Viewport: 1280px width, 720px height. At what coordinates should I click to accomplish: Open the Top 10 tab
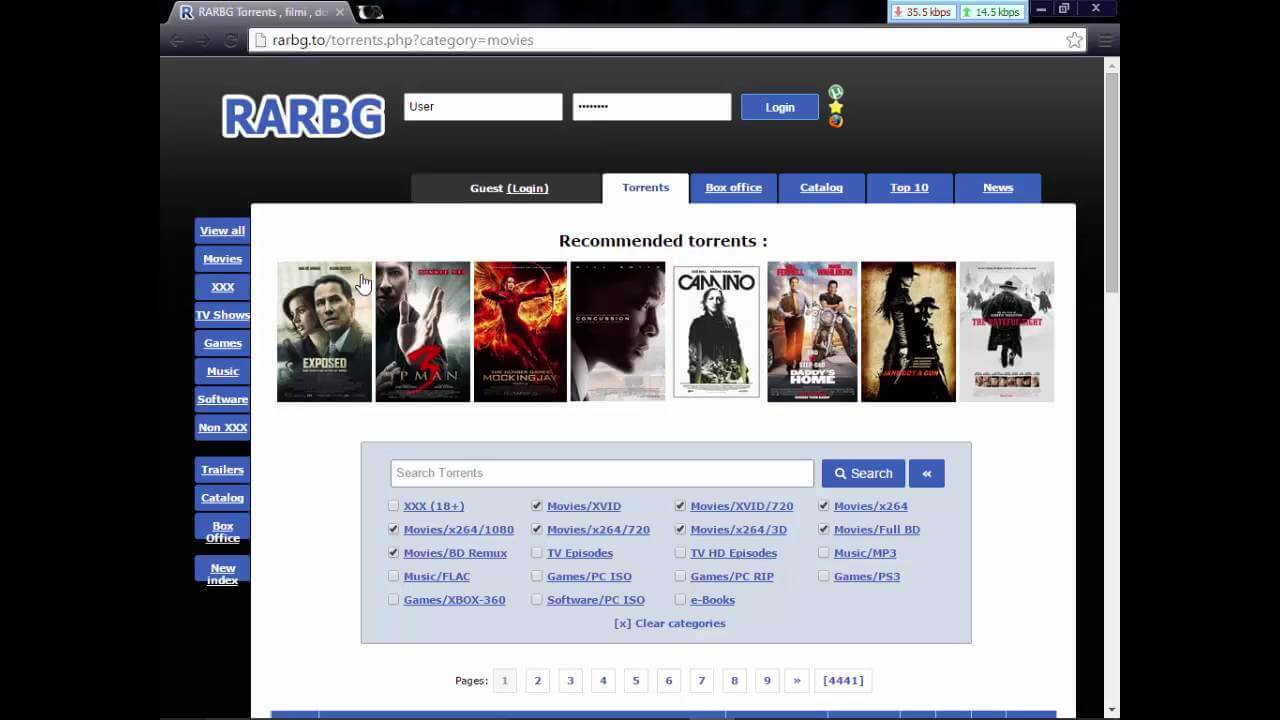[x=909, y=188]
